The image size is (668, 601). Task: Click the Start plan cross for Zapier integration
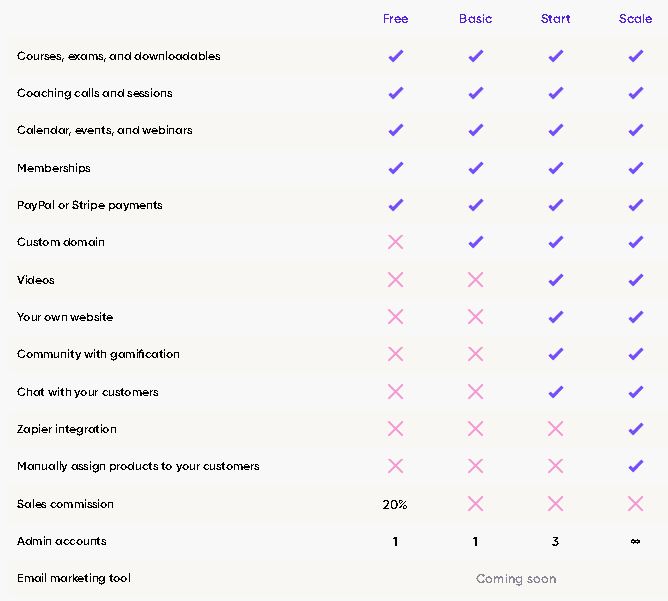pos(556,429)
